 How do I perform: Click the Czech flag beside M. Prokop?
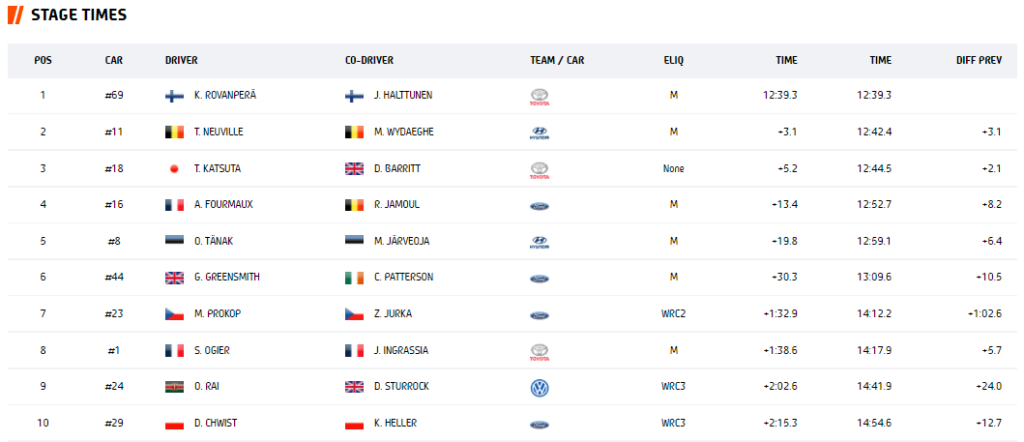pyautogui.click(x=174, y=314)
